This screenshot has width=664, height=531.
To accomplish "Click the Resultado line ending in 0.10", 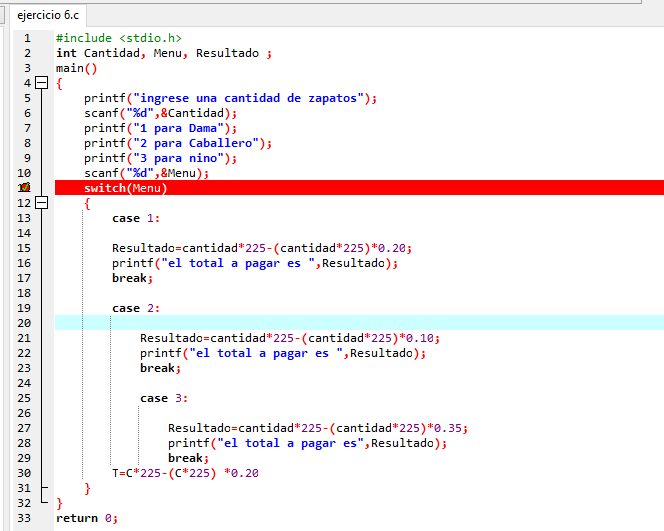I will 290,338.
